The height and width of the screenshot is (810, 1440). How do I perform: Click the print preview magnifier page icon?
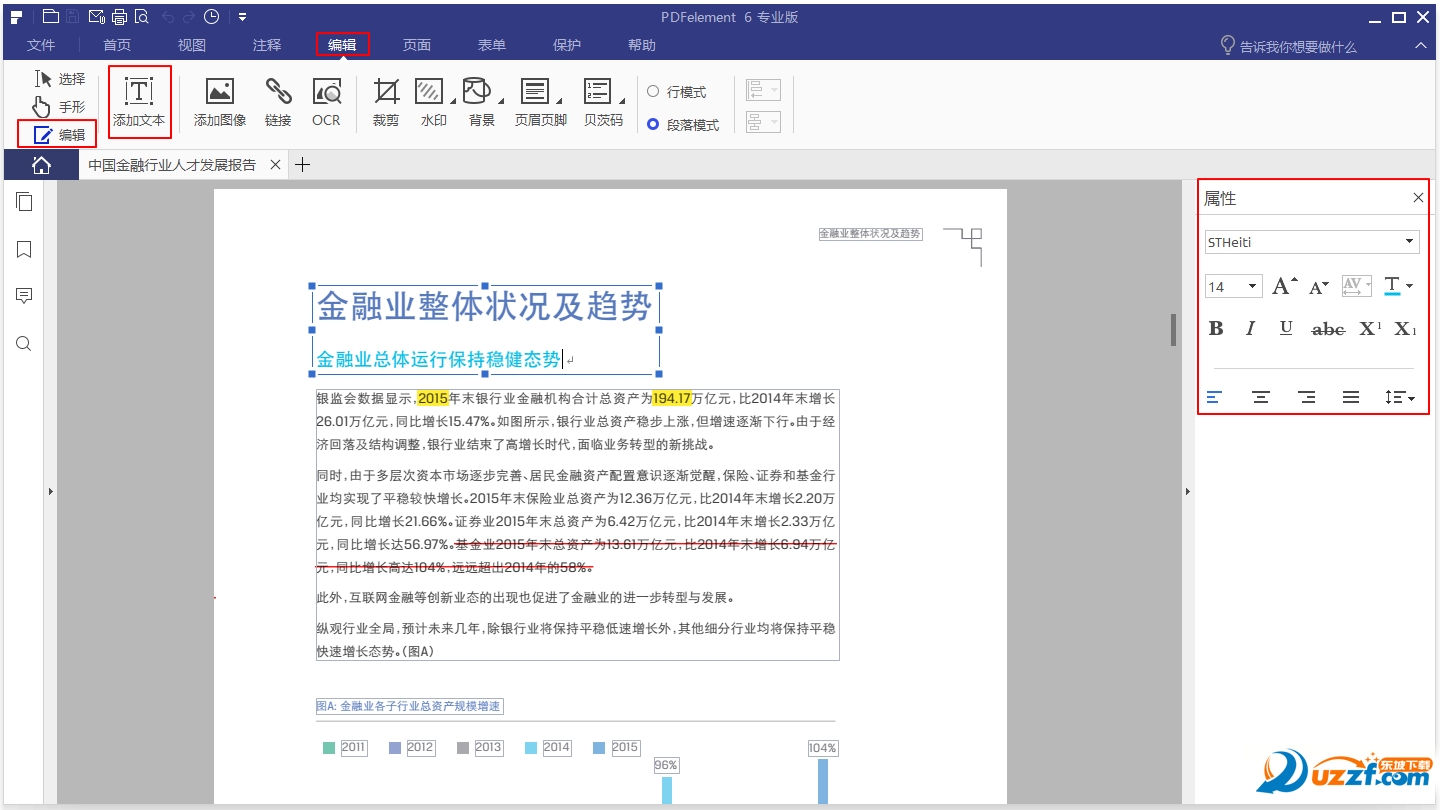141,16
